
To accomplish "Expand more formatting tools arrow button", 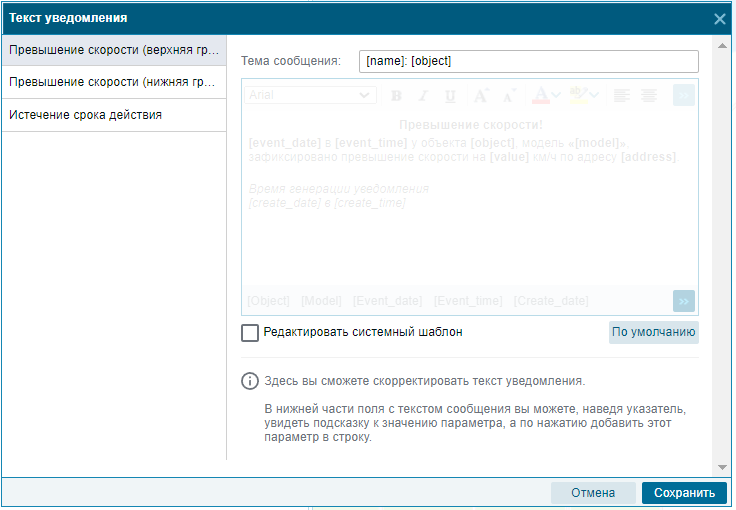I will tap(683, 95).
